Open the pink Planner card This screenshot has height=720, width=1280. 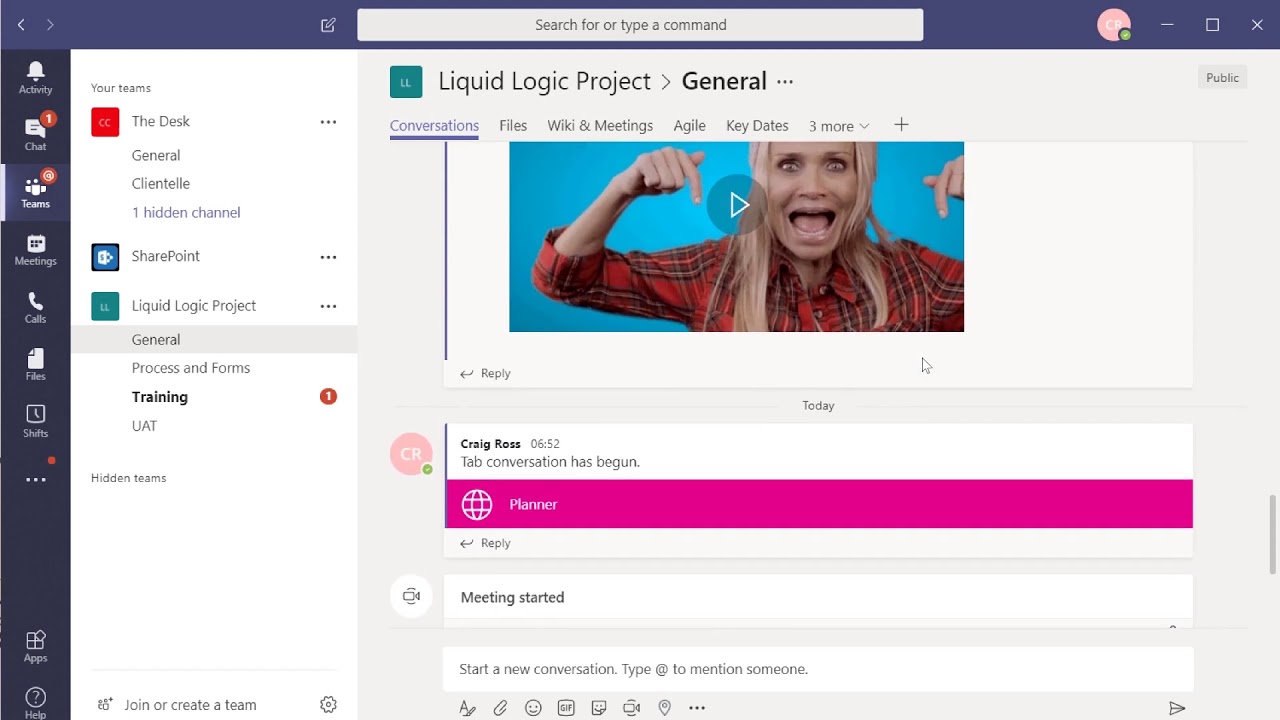pos(819,504)
